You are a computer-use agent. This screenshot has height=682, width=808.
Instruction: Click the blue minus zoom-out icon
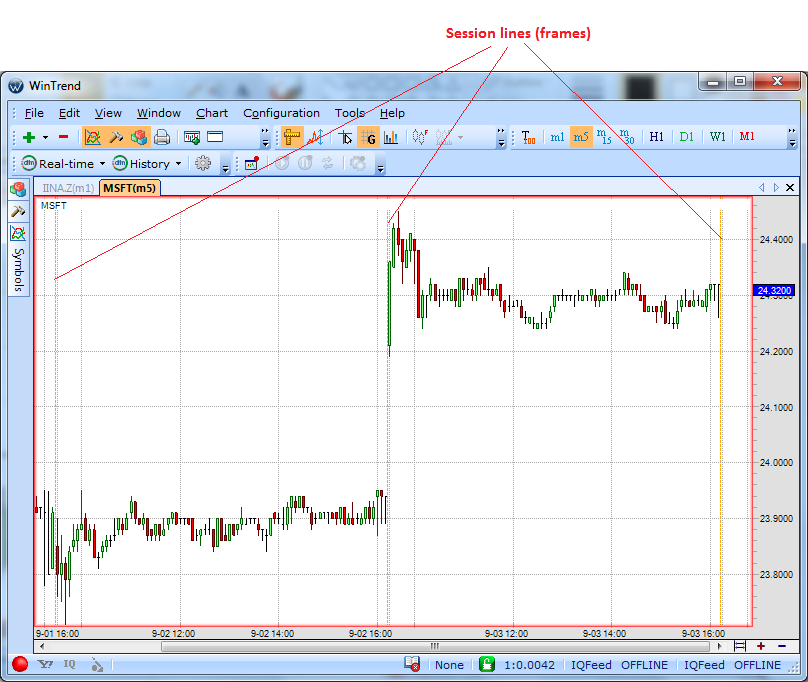[782, 646]
